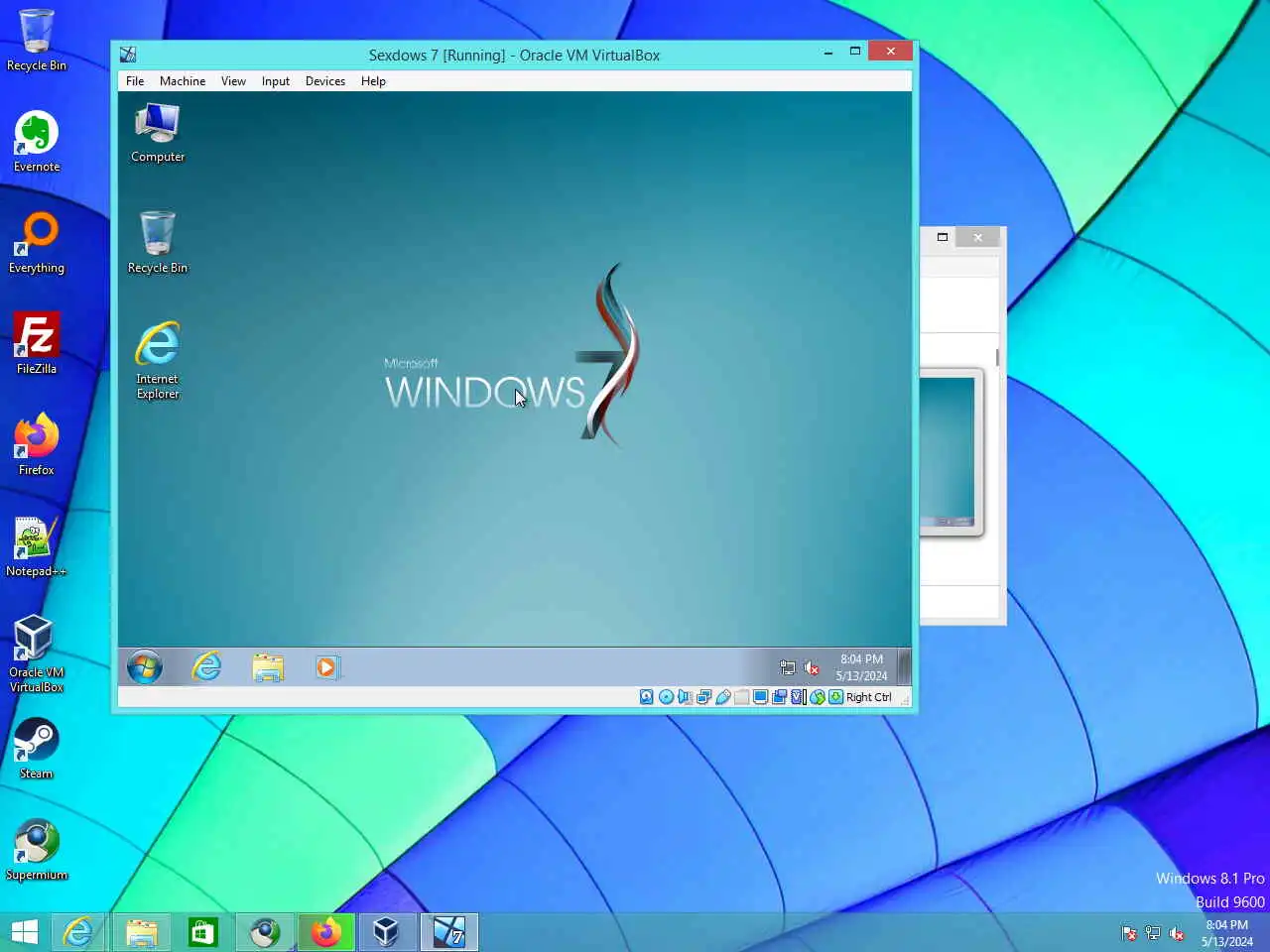Open Supermium on host taskbar
The image size is (1270, 952).
click(x=265, y=932)
